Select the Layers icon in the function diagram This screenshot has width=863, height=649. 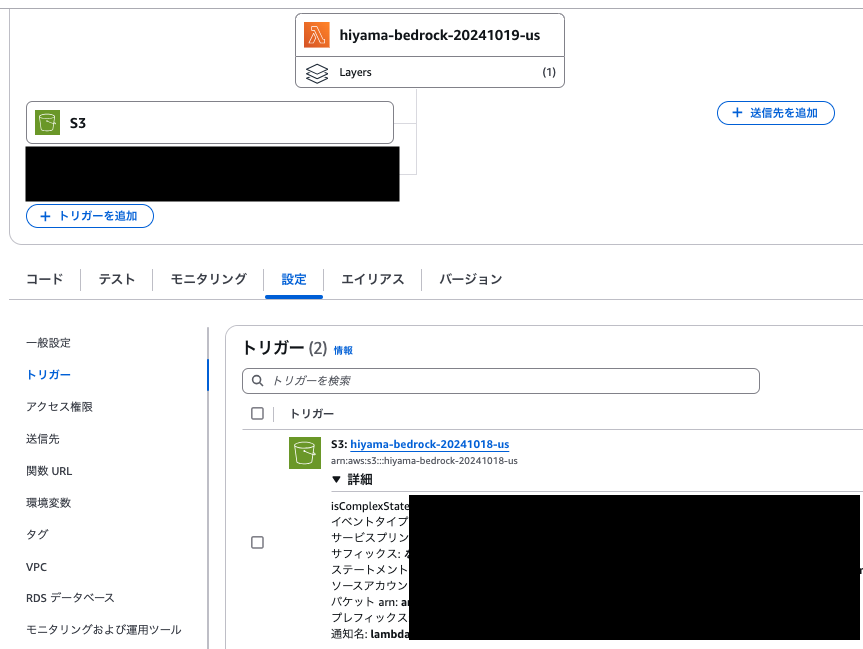(x=318, y=72)
